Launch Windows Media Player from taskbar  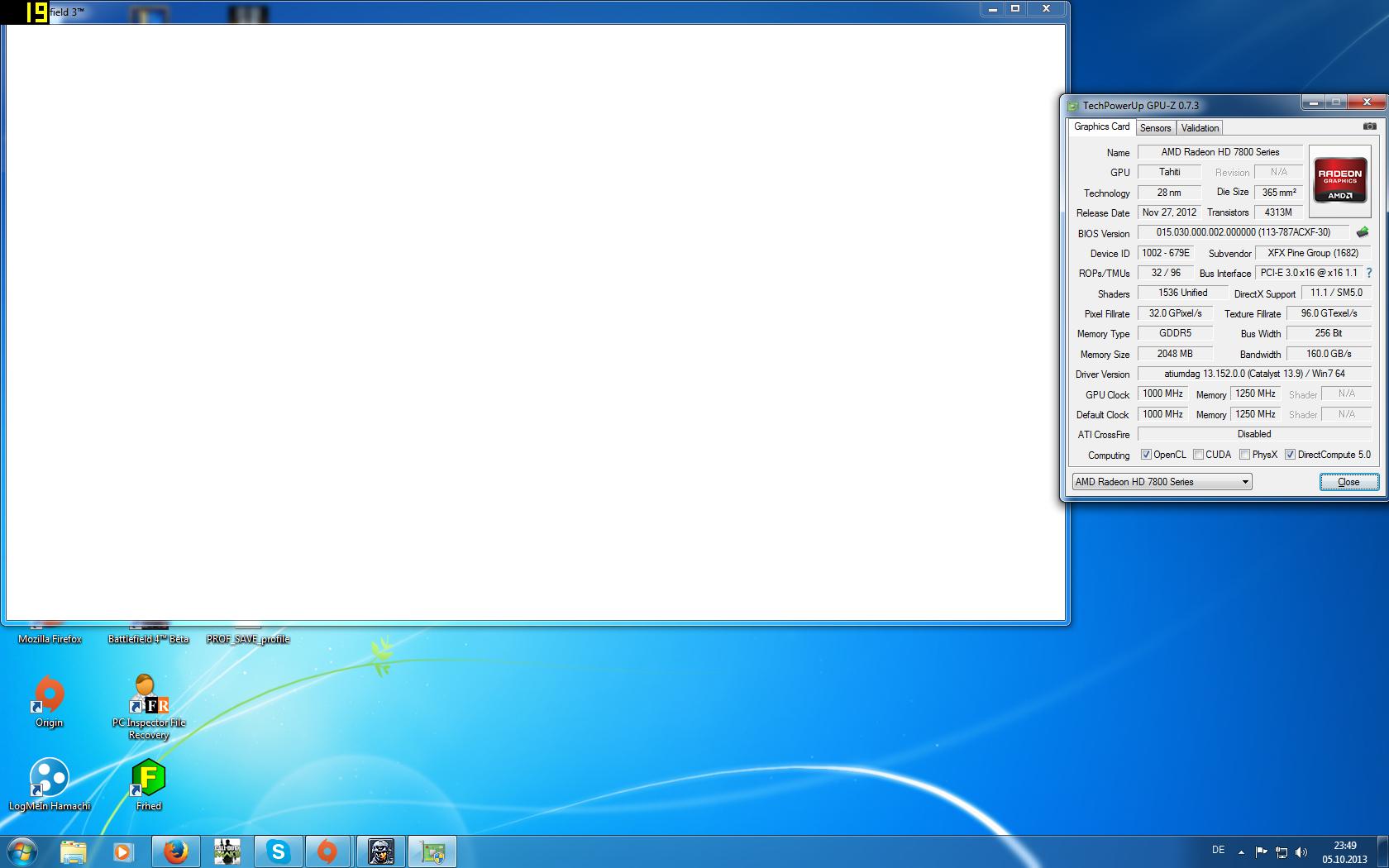coord(123,851)
